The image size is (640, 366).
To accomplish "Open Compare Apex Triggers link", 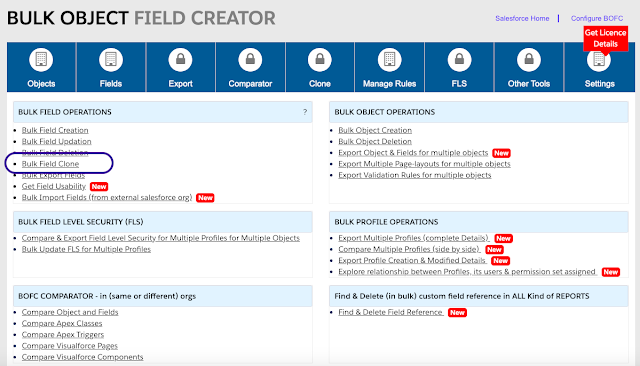I will tap(63, 335).
